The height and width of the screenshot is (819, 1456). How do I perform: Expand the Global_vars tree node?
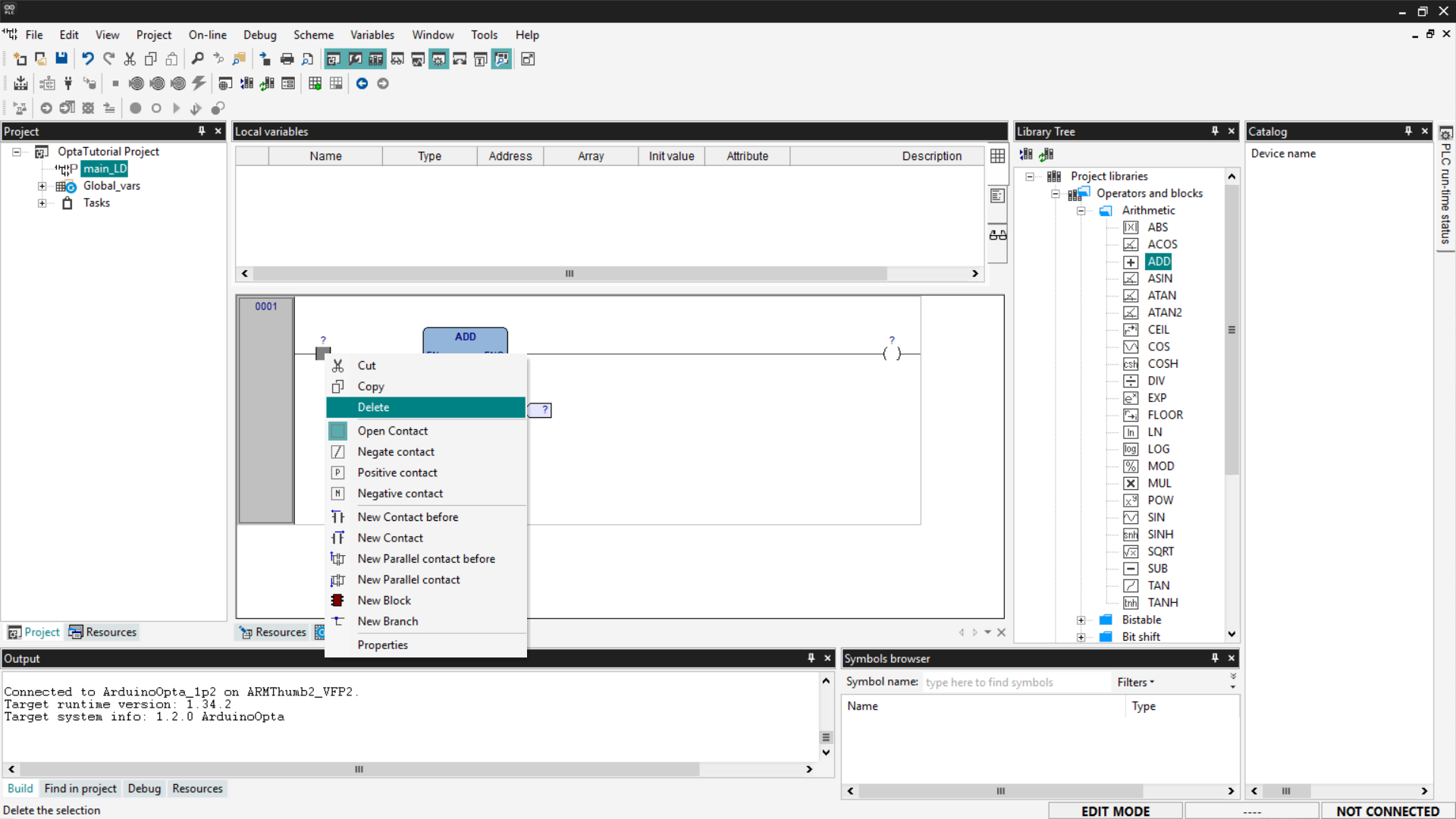[42, 186]
